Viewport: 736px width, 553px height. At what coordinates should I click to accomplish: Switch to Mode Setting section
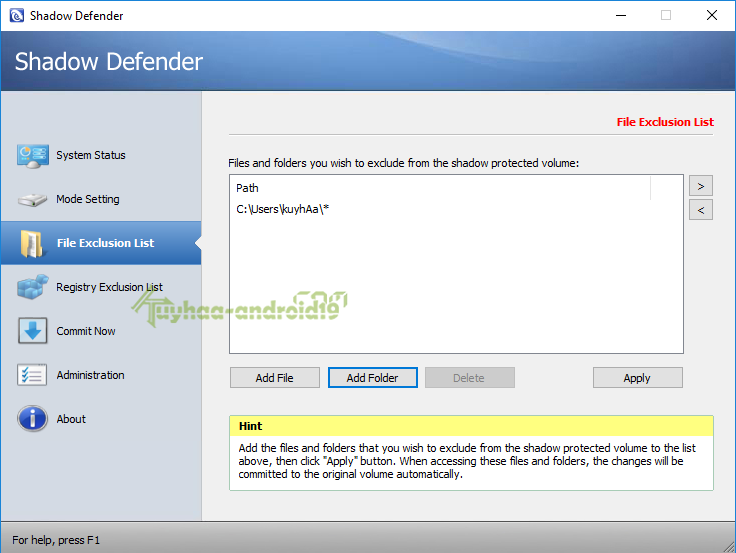(88, 199)
